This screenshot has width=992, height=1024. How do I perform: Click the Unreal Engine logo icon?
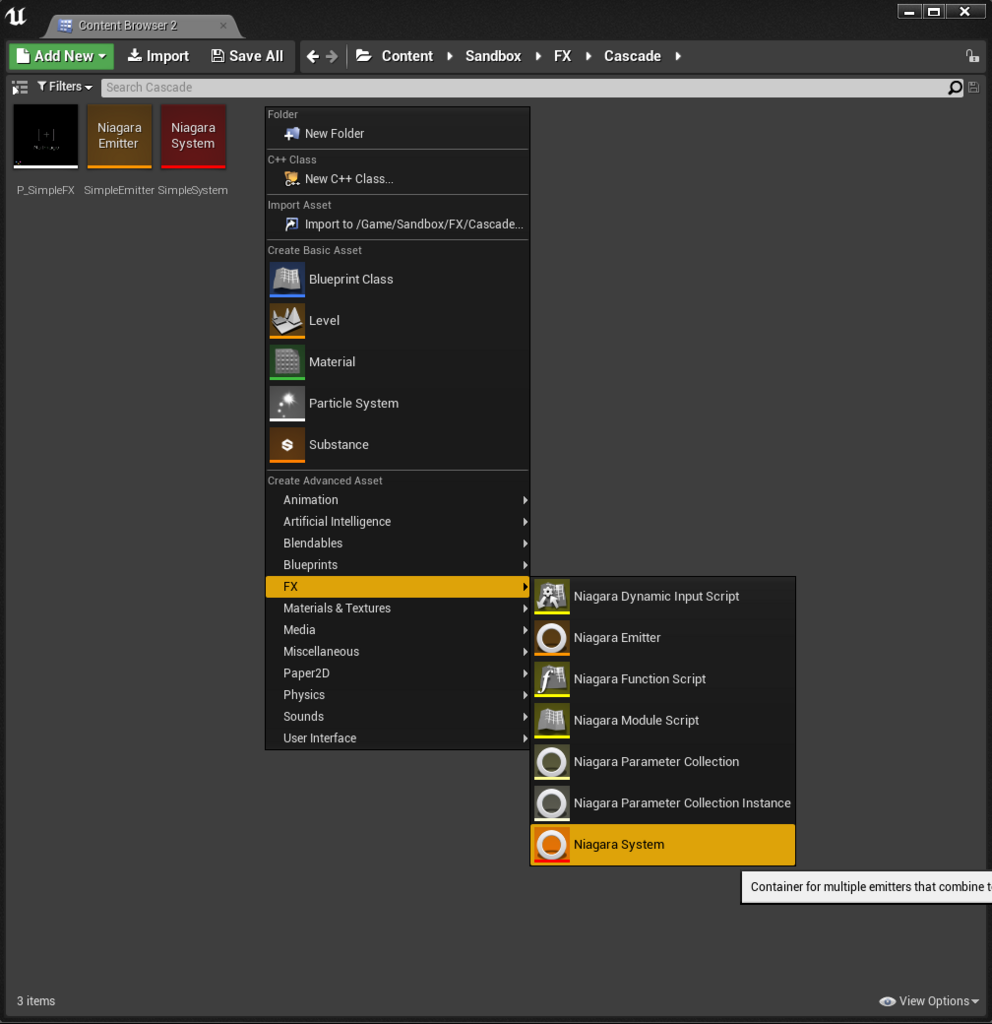[x=16, y=16]
